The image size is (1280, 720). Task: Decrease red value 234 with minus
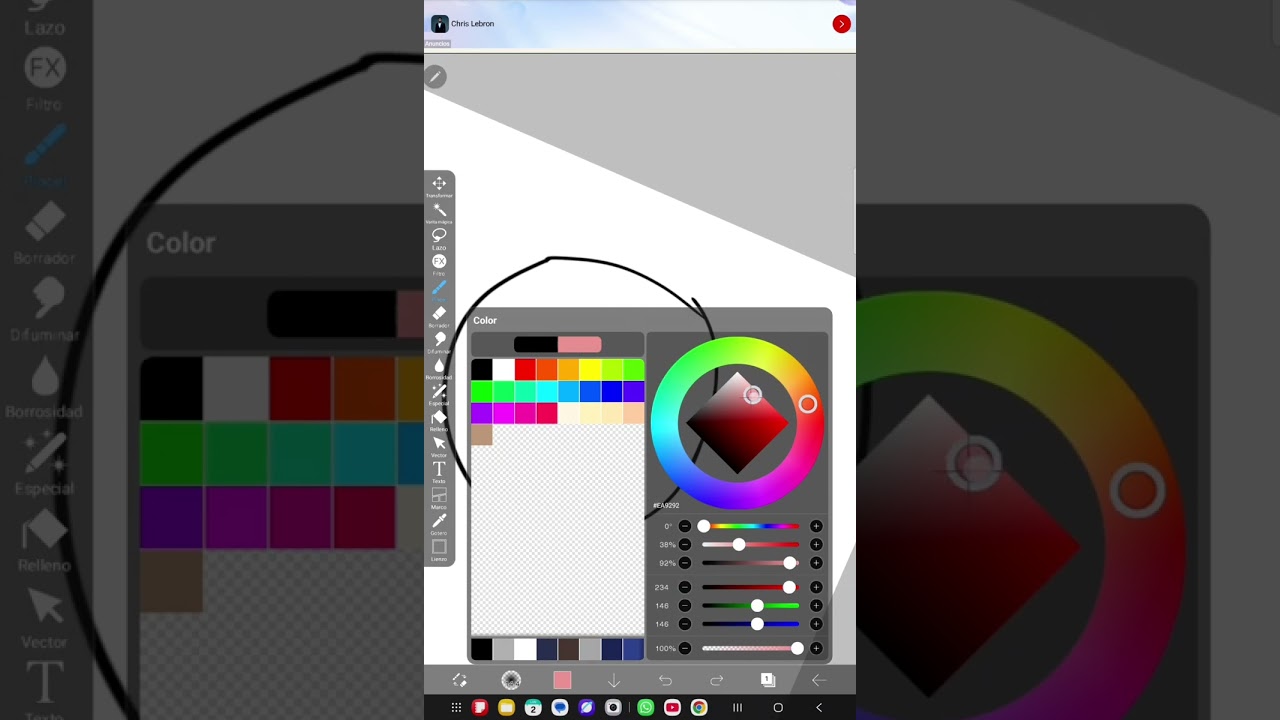[x=685, y=587]
